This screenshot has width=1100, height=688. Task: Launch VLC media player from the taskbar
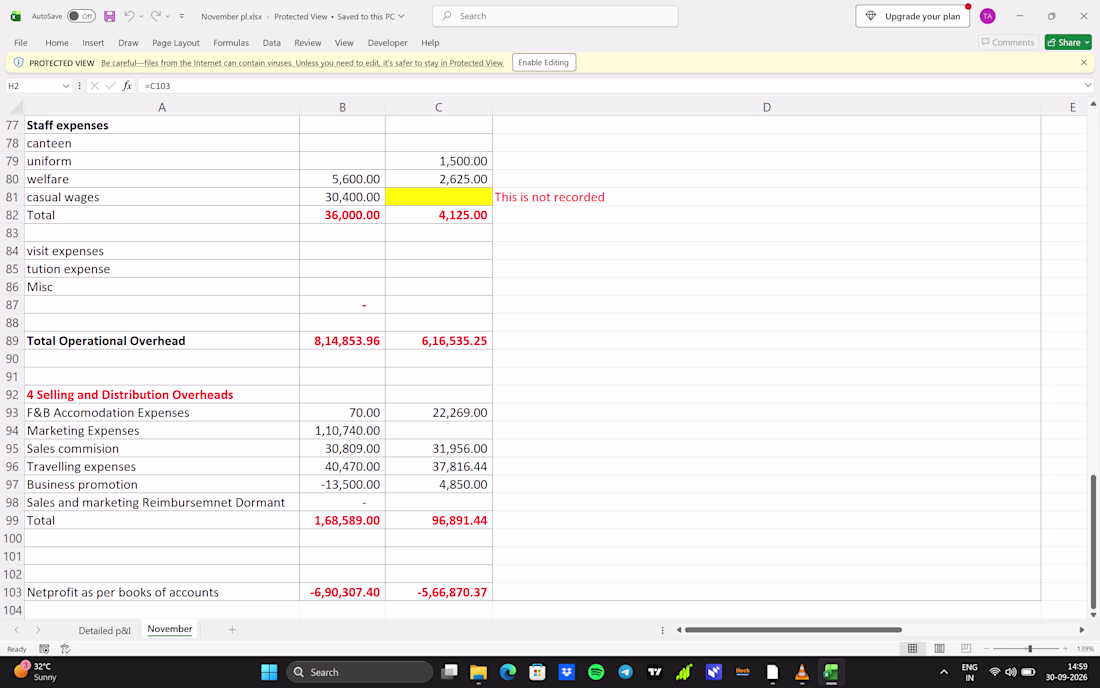[802, 672]
